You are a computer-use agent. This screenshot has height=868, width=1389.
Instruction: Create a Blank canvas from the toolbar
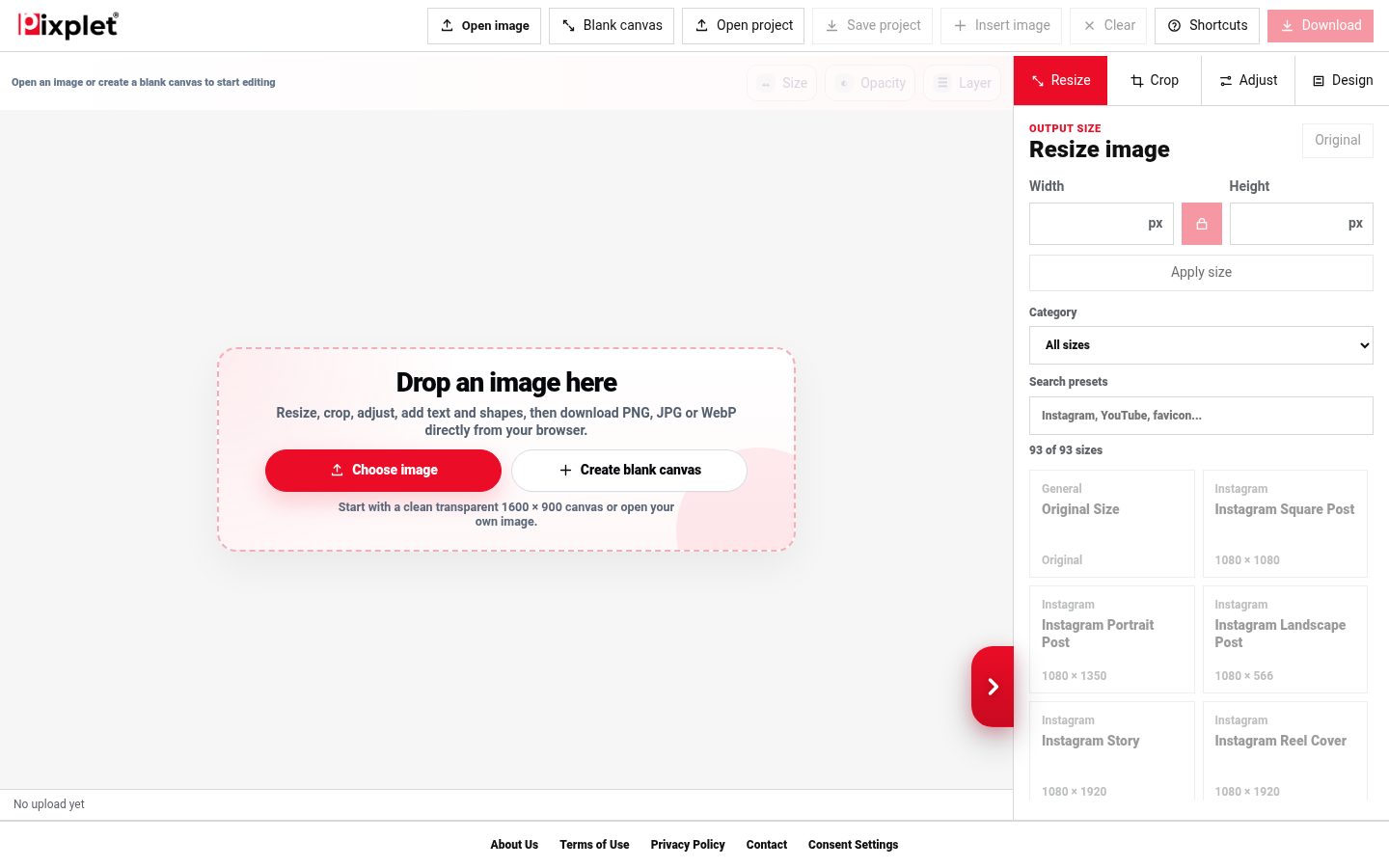(x=612, y=26)
